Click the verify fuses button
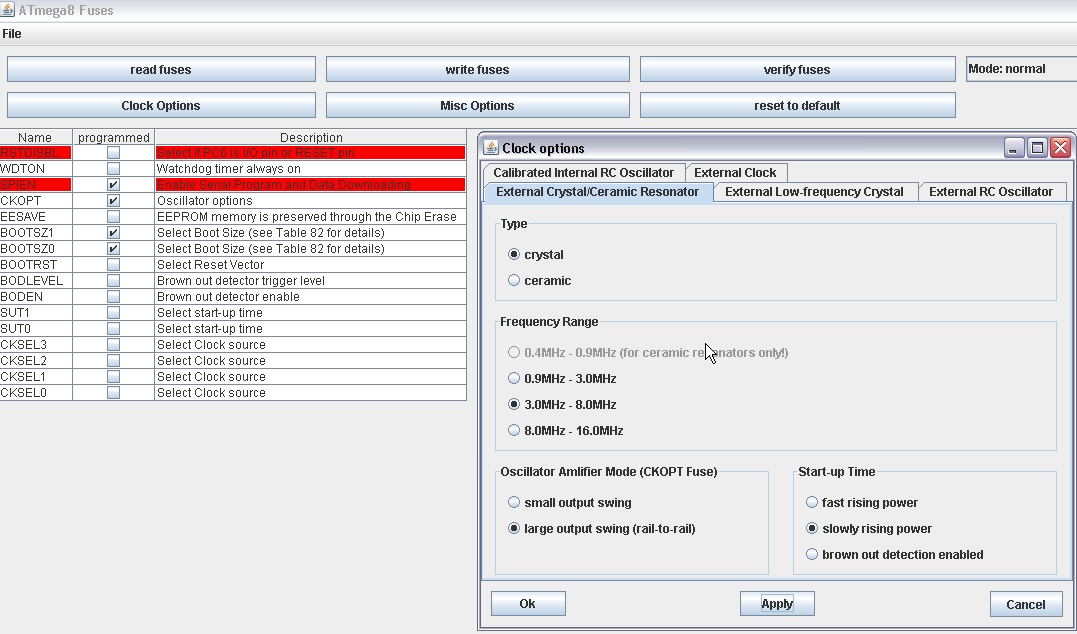The width and height of the screenshot is (1077, 634). click(797, 69)
